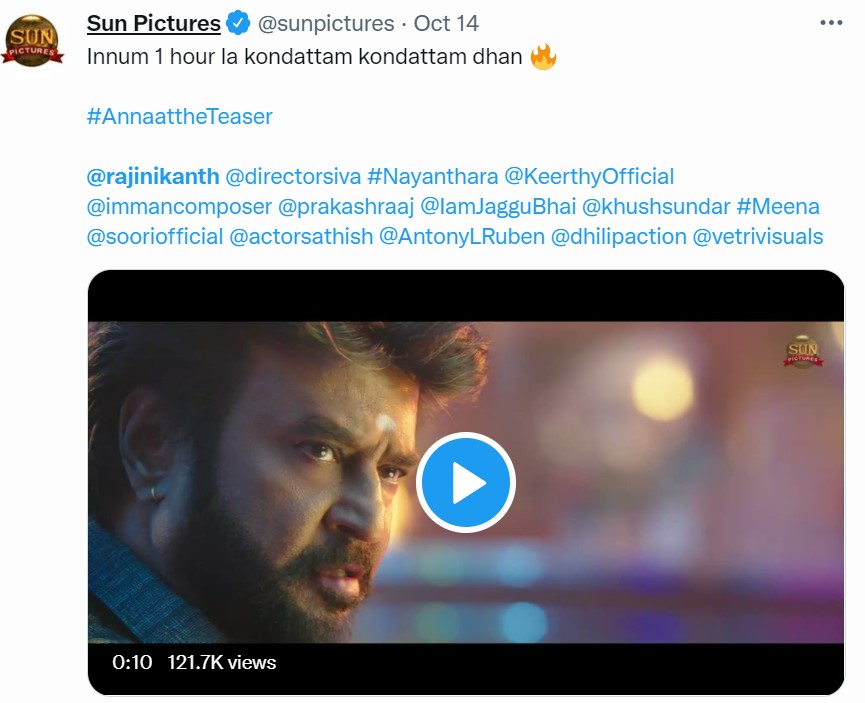Image resolution: width=865 pixels, height=703 pixels.
Task: Open the #Meena hashtag
Action: point(778,207)
